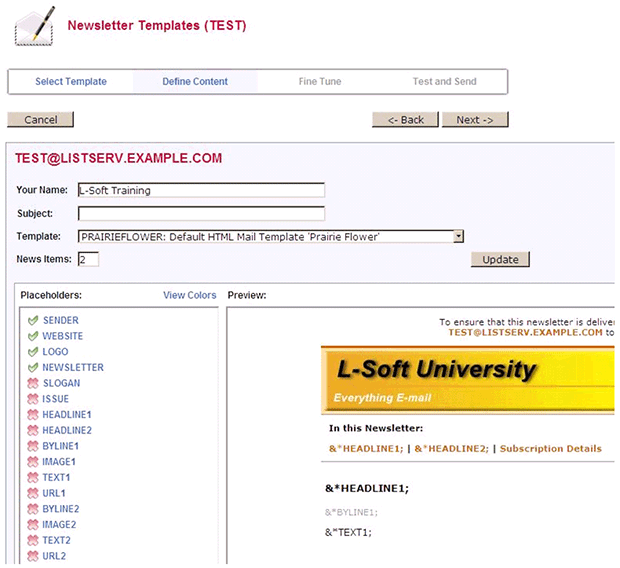Select the URL2 placeholder link
Image resolution: width=620 pixels, height=568 pixels.
54,556
